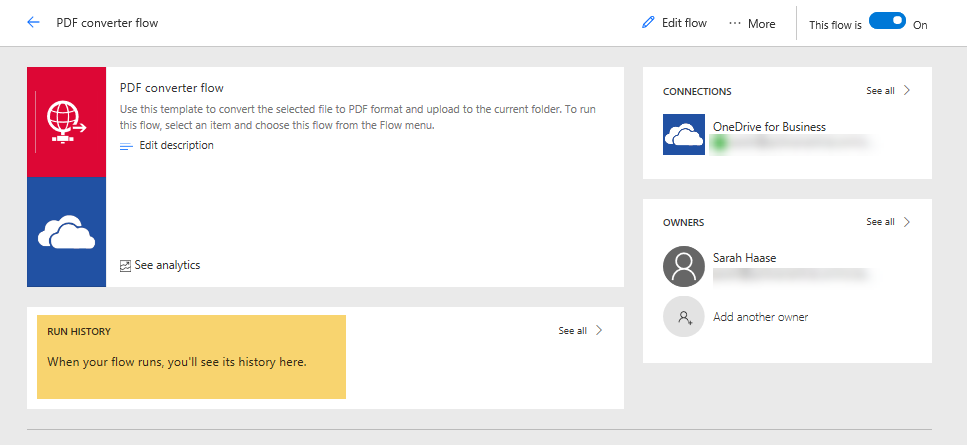Select the OneDrive for Business connection name
The width and height of the screenshot is (967, 445).
coord(769,127)
